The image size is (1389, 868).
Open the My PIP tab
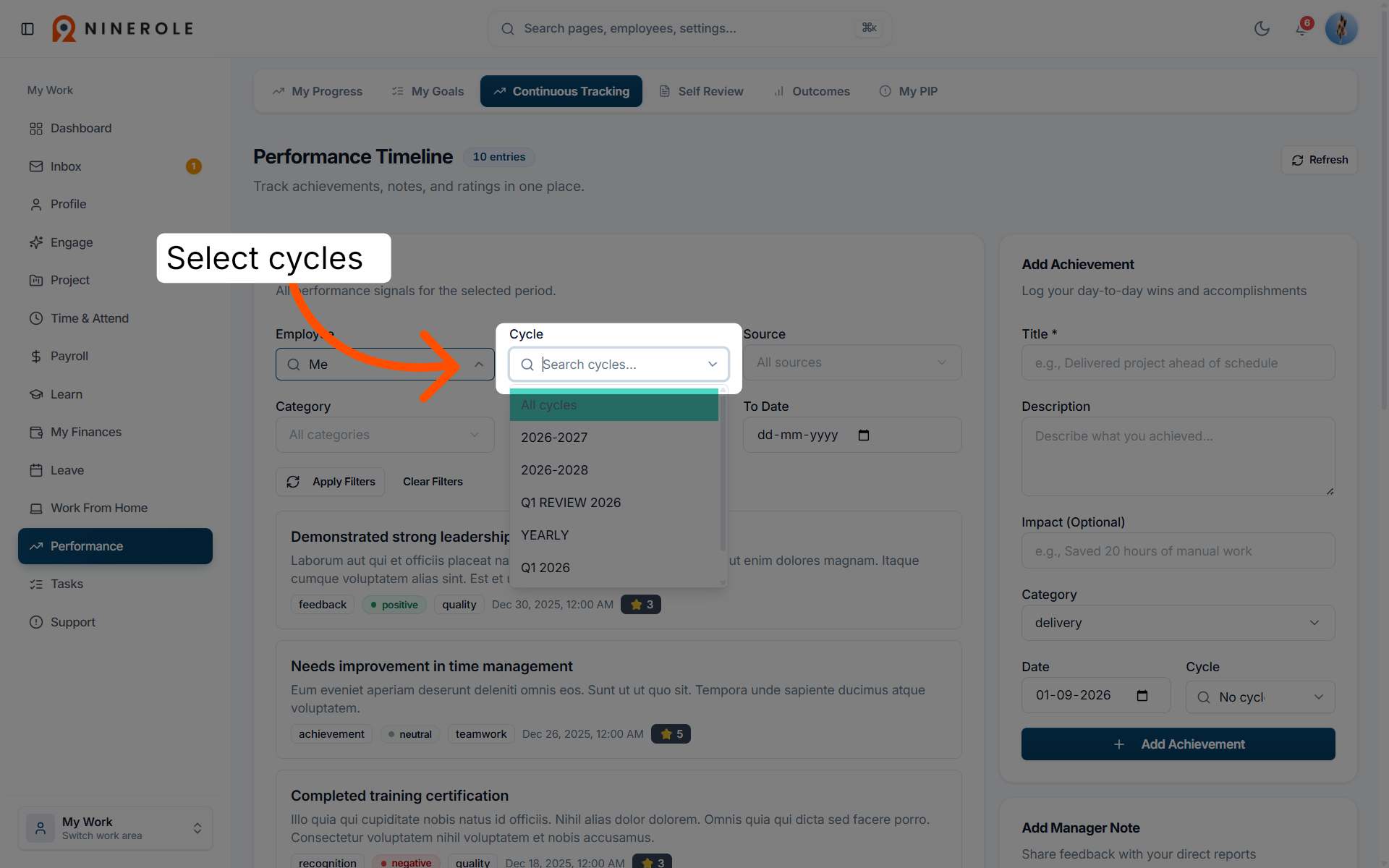(x=909, y=91)
